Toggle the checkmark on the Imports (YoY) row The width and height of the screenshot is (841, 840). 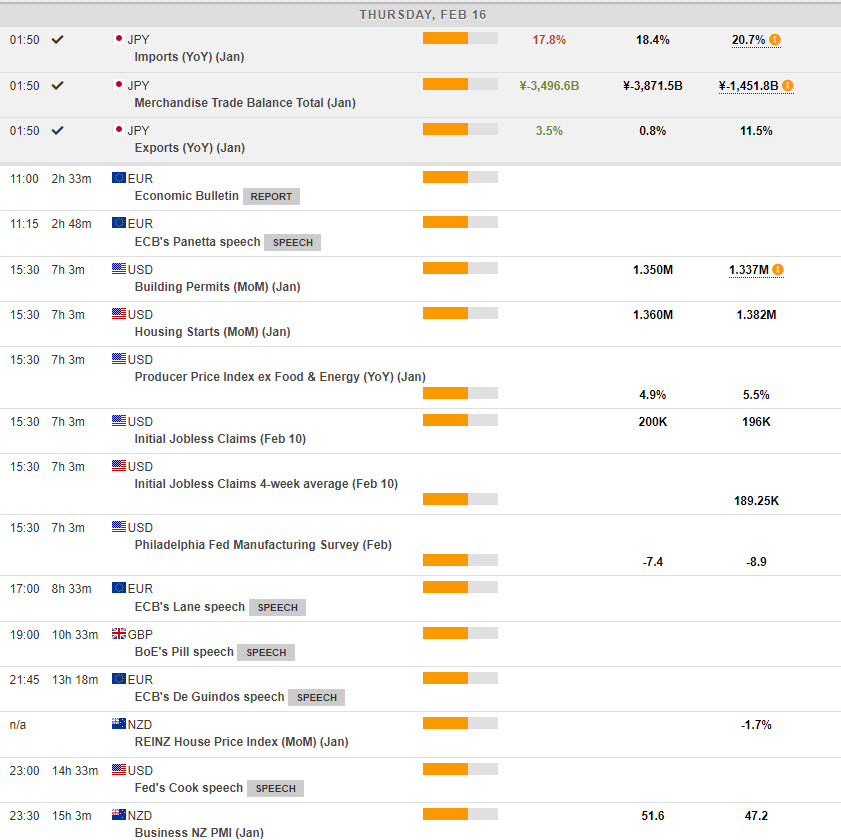58,40
